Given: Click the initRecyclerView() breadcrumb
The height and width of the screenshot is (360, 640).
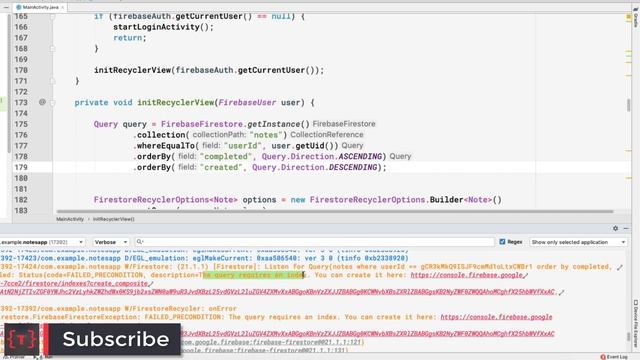Looking at the screenshot, I should (x=113, y=219).
